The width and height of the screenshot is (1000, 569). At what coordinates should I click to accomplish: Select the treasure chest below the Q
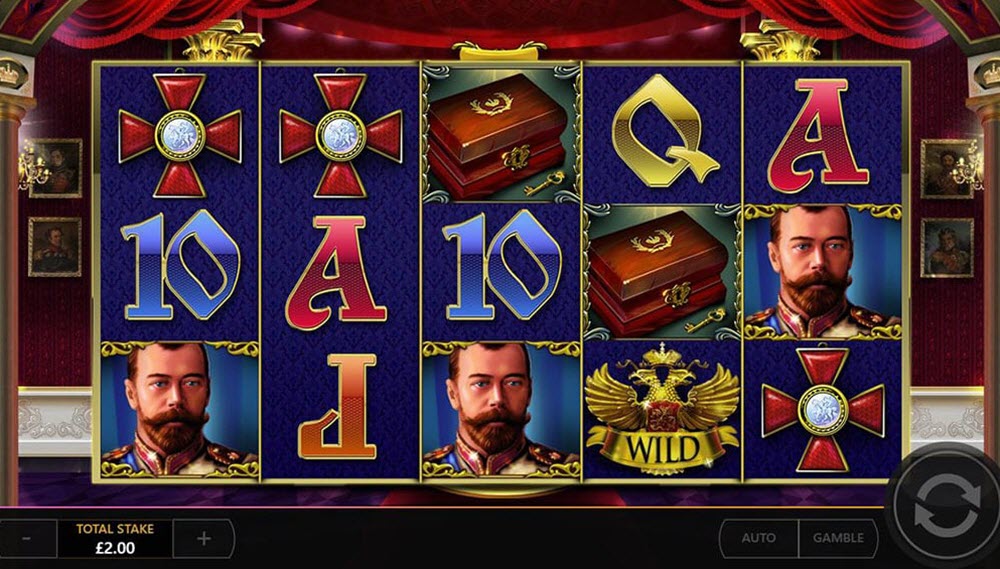point(662,273)
